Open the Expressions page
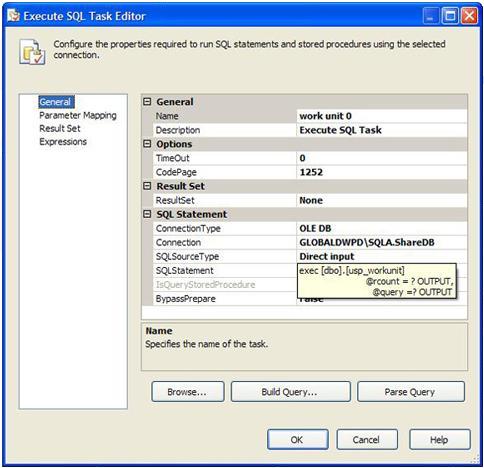This screenshot has width=484, height=468. pyautogui.click(x=63, y=142)
